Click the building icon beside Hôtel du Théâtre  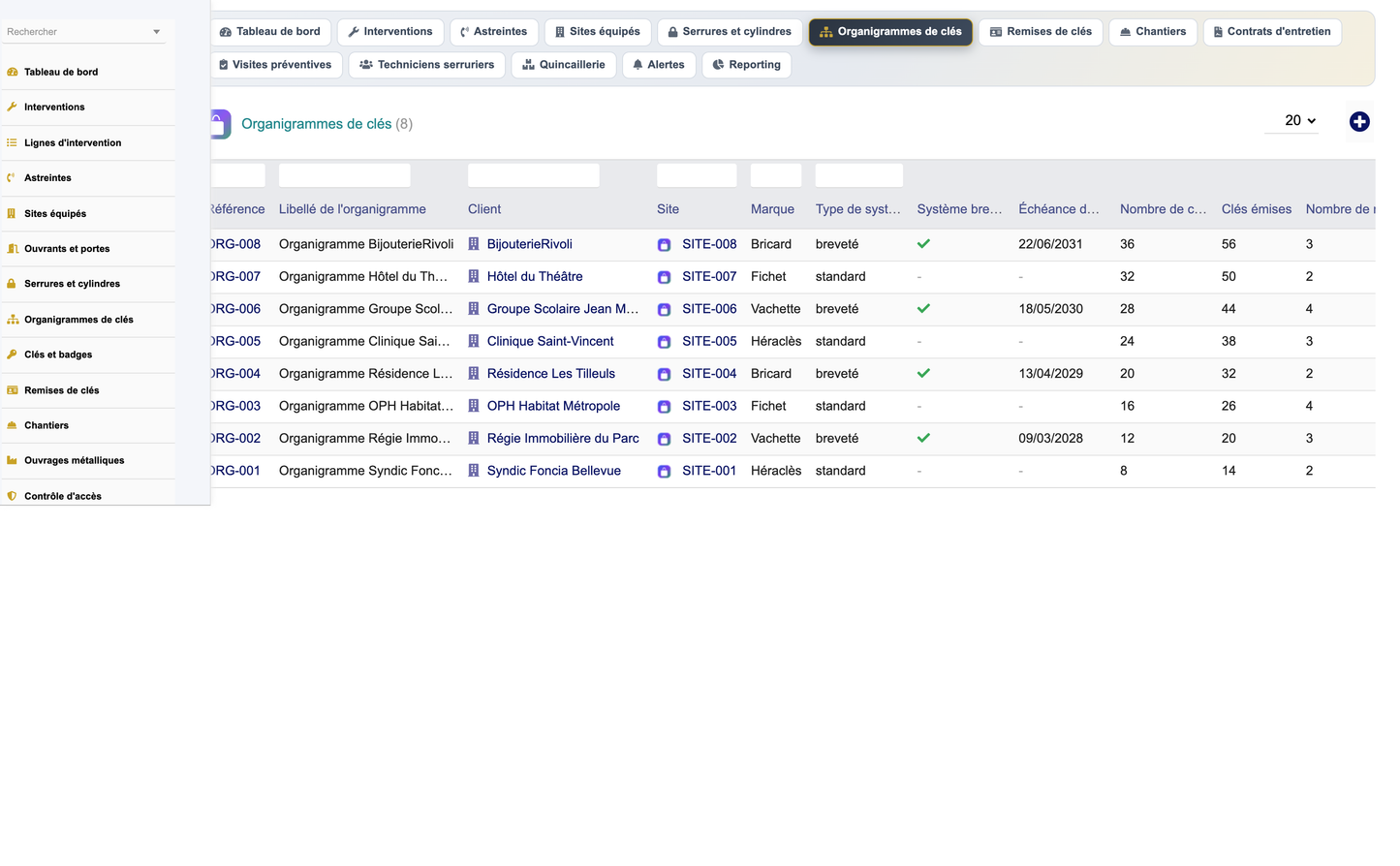click(x=474, y=276)
